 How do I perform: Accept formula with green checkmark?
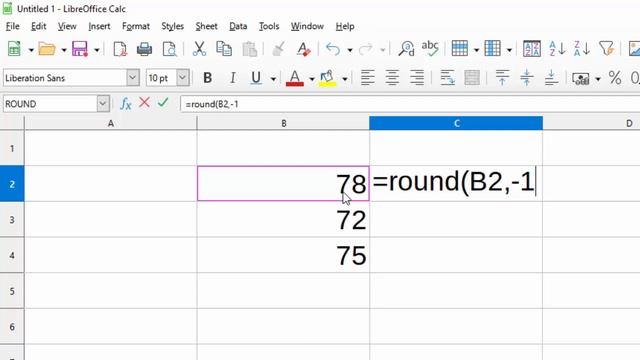(163, 102)
